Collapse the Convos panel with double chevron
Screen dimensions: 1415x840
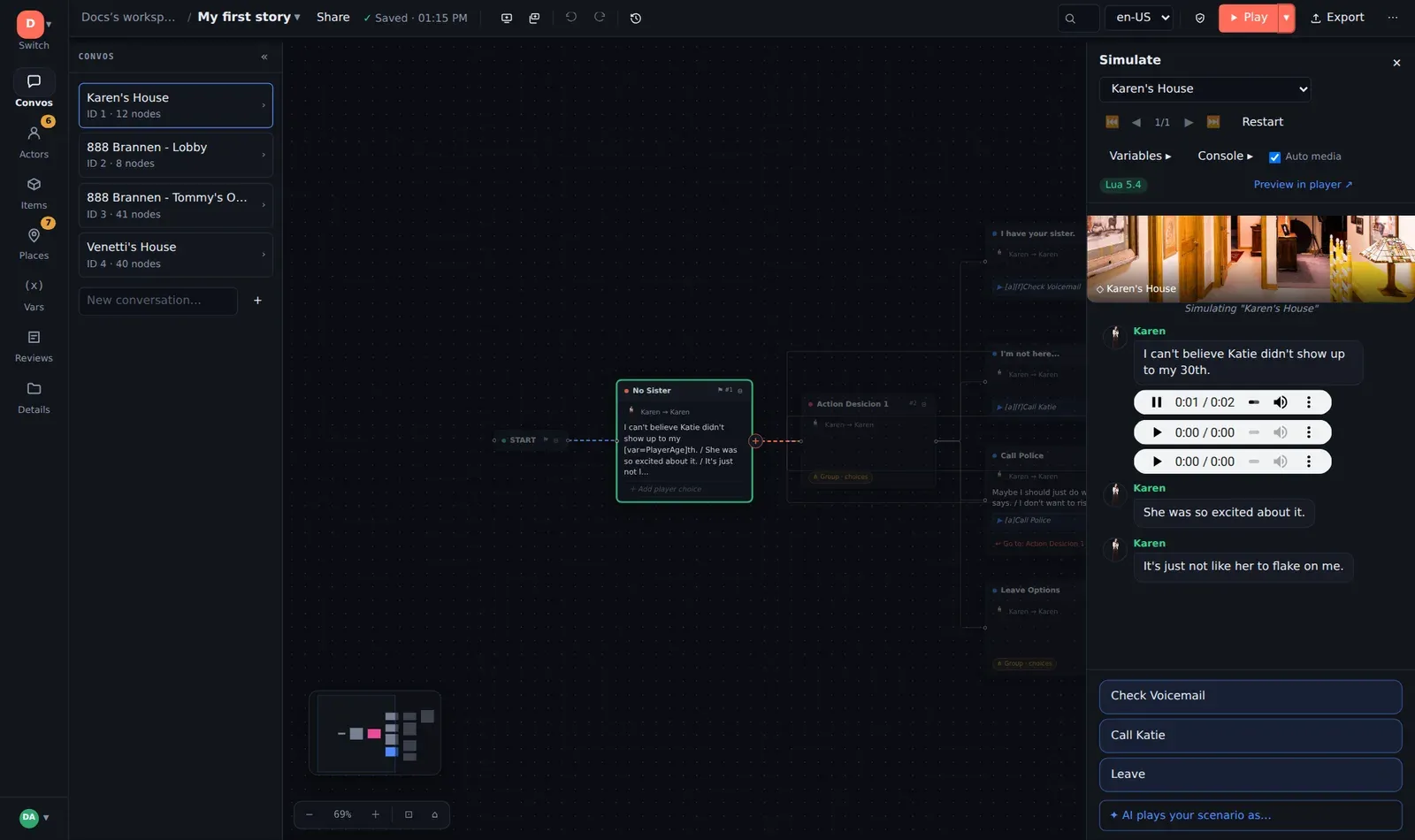pyautogui.click(x=264, y=57)
